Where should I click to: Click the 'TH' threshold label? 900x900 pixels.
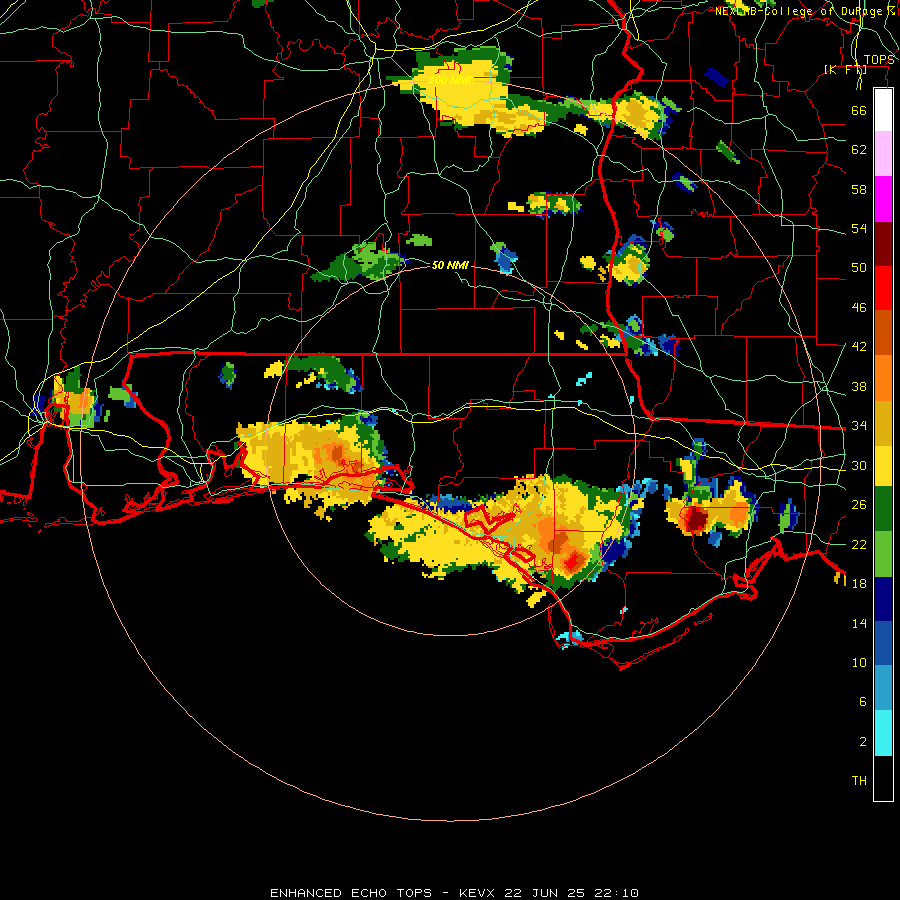click(x=859, y=781)
